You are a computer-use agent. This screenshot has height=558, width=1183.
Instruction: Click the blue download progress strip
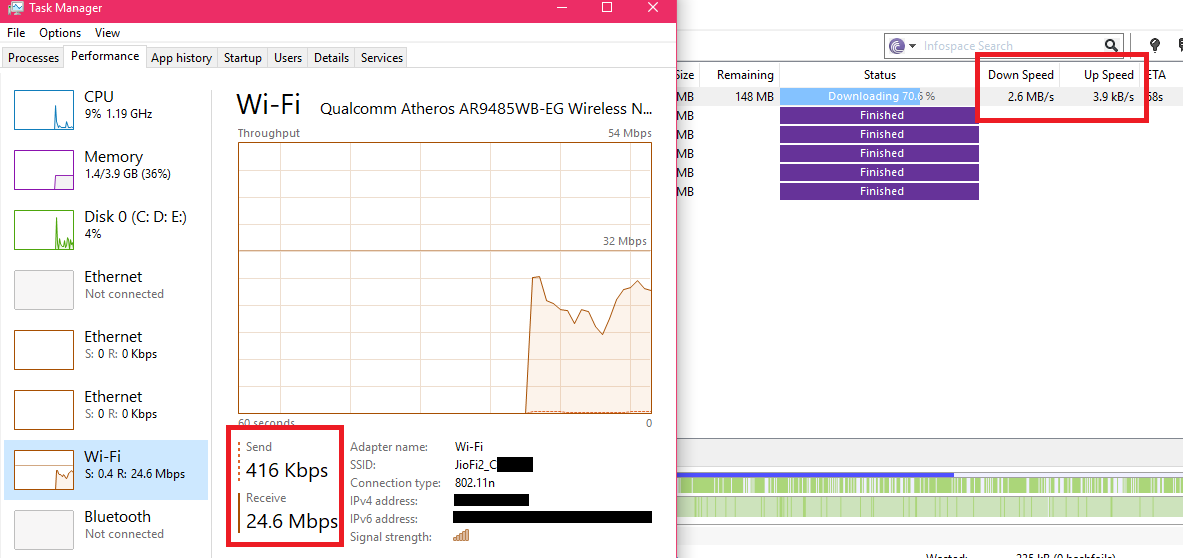[815, 474]
